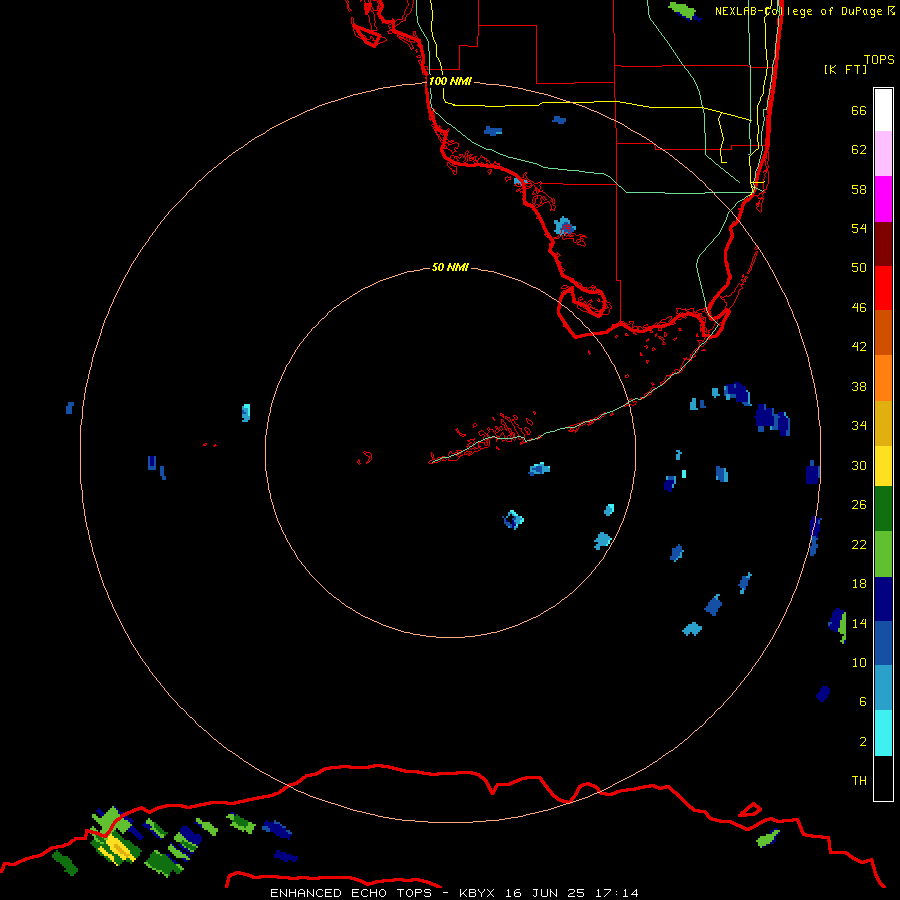The image size is (900, 900).
Task: Click the legend value "2"
Action: 863,741
